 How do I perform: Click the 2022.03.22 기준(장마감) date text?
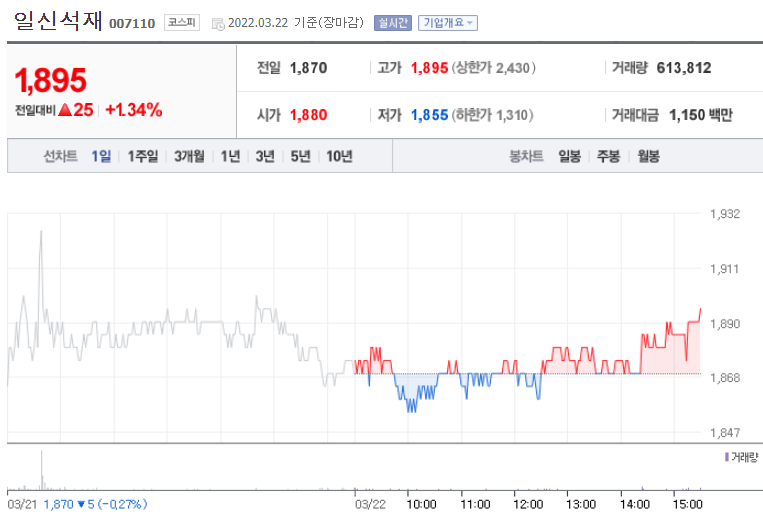[x=296, y=23]
